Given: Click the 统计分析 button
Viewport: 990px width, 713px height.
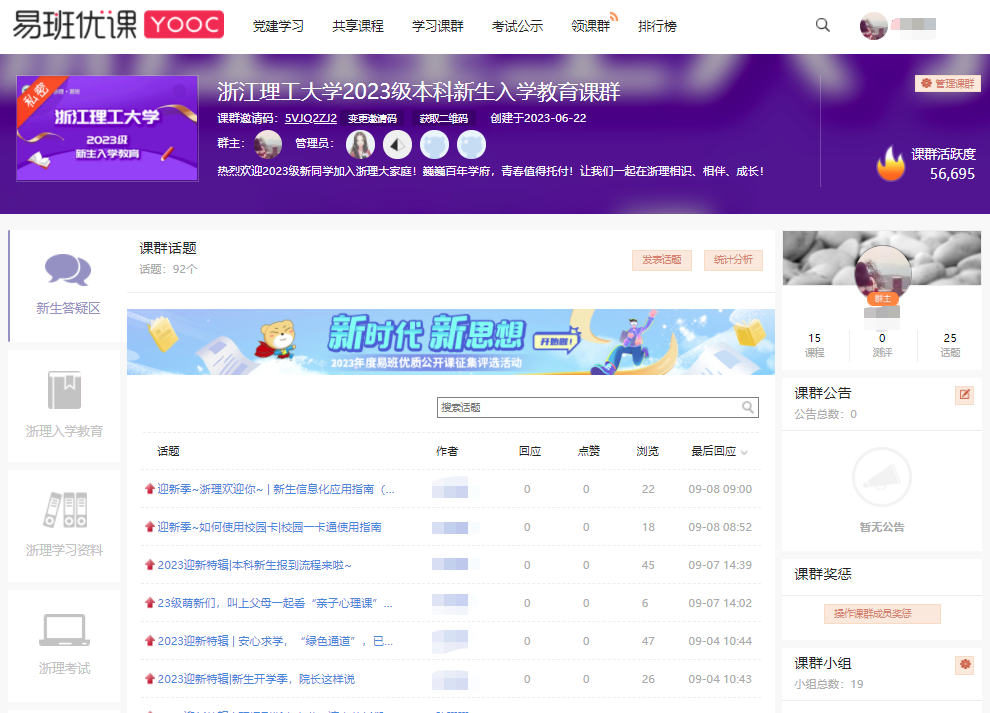Looking at the screenshot, I should point(733,260).
